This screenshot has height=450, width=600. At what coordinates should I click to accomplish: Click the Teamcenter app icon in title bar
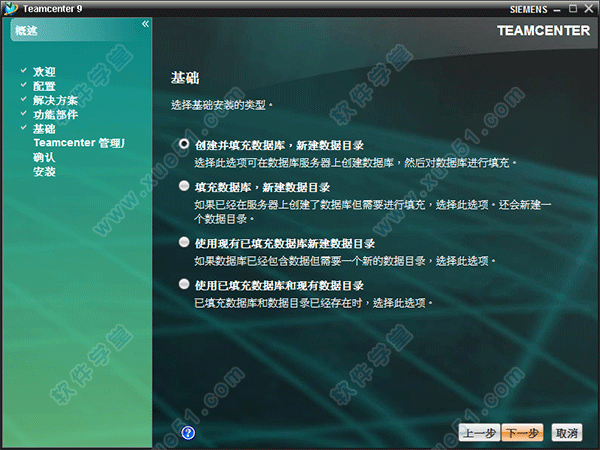pos(11,8)
